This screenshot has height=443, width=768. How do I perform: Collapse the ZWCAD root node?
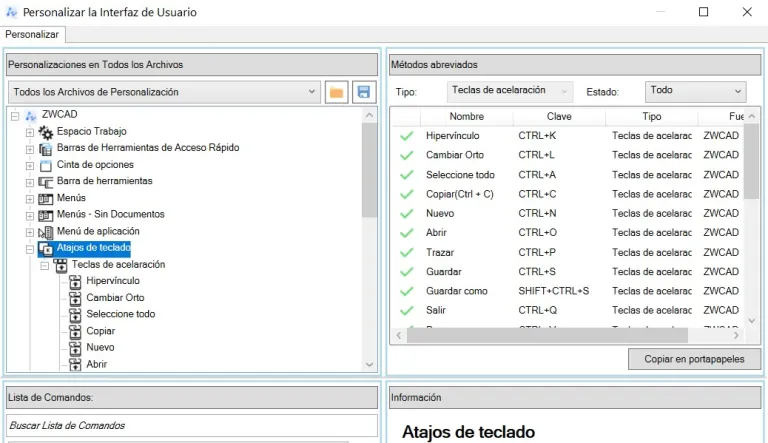(15, 116)
